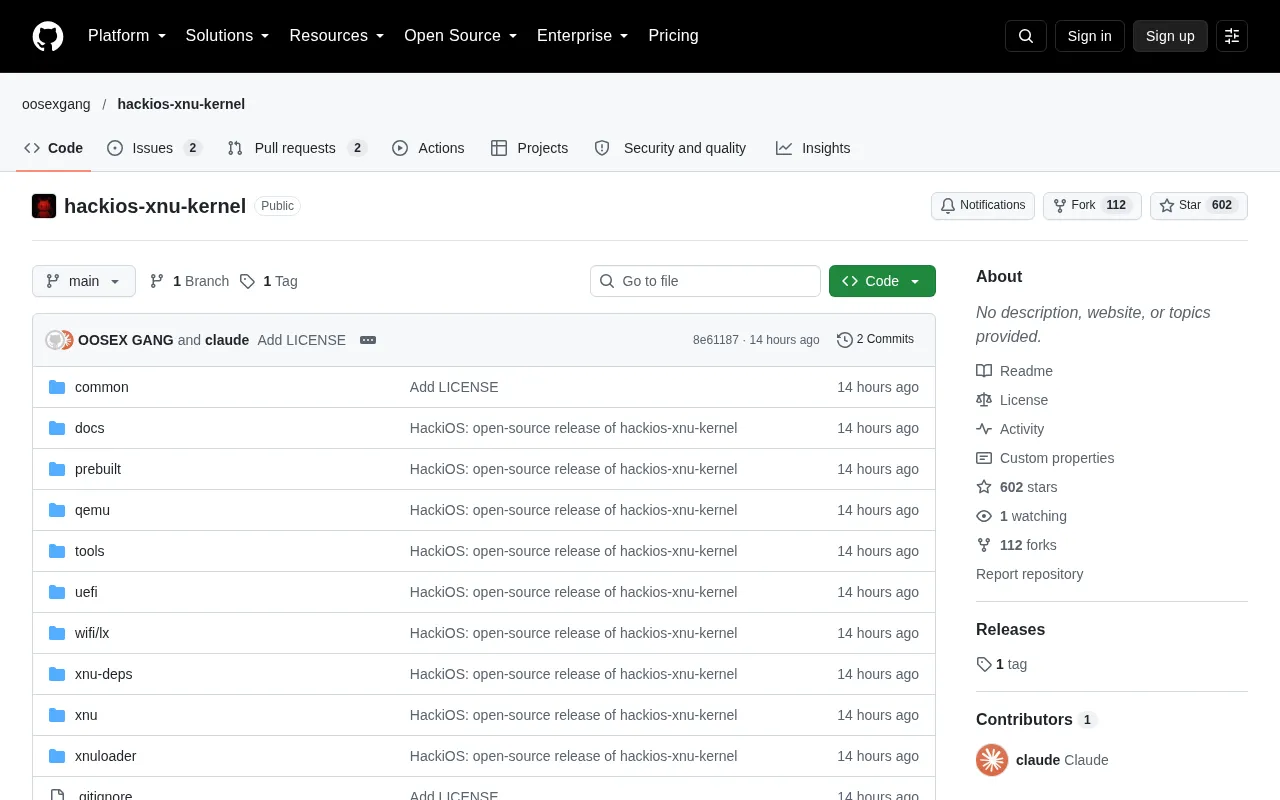Open claude contributor avatar

coord(992,760)
